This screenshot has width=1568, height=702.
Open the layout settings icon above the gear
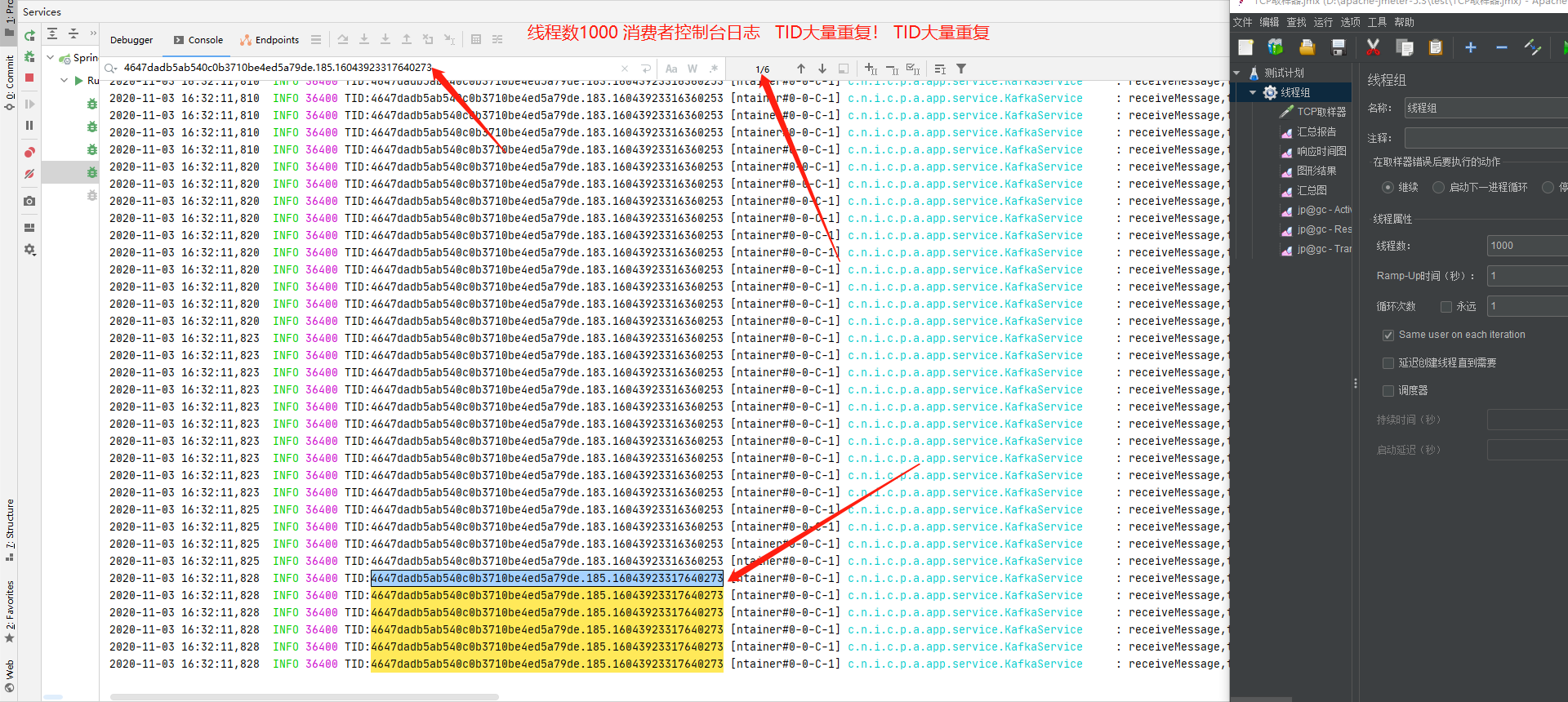click(29, 228)
